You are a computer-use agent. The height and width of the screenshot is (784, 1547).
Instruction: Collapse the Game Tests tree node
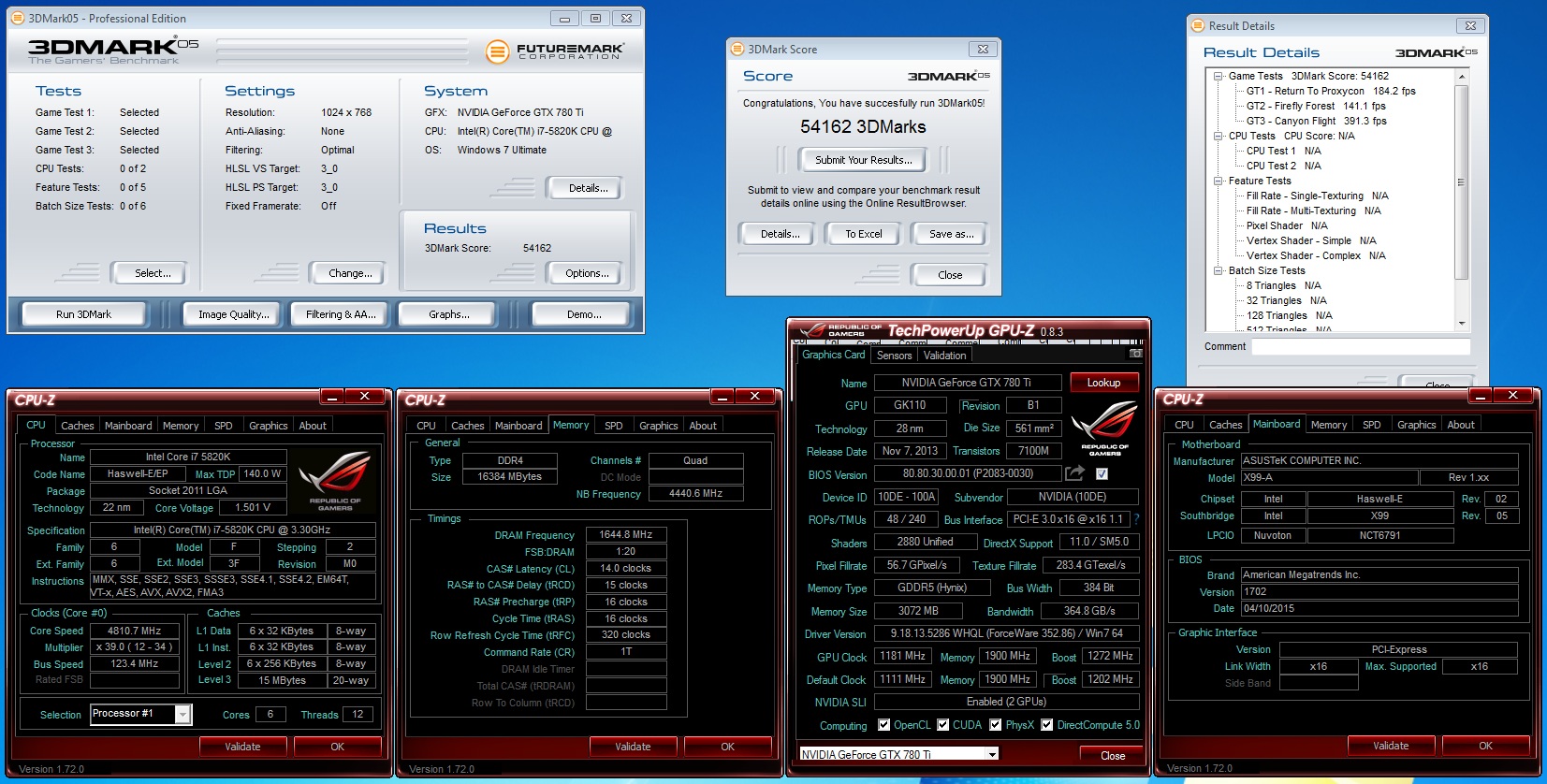point(1218,76)
